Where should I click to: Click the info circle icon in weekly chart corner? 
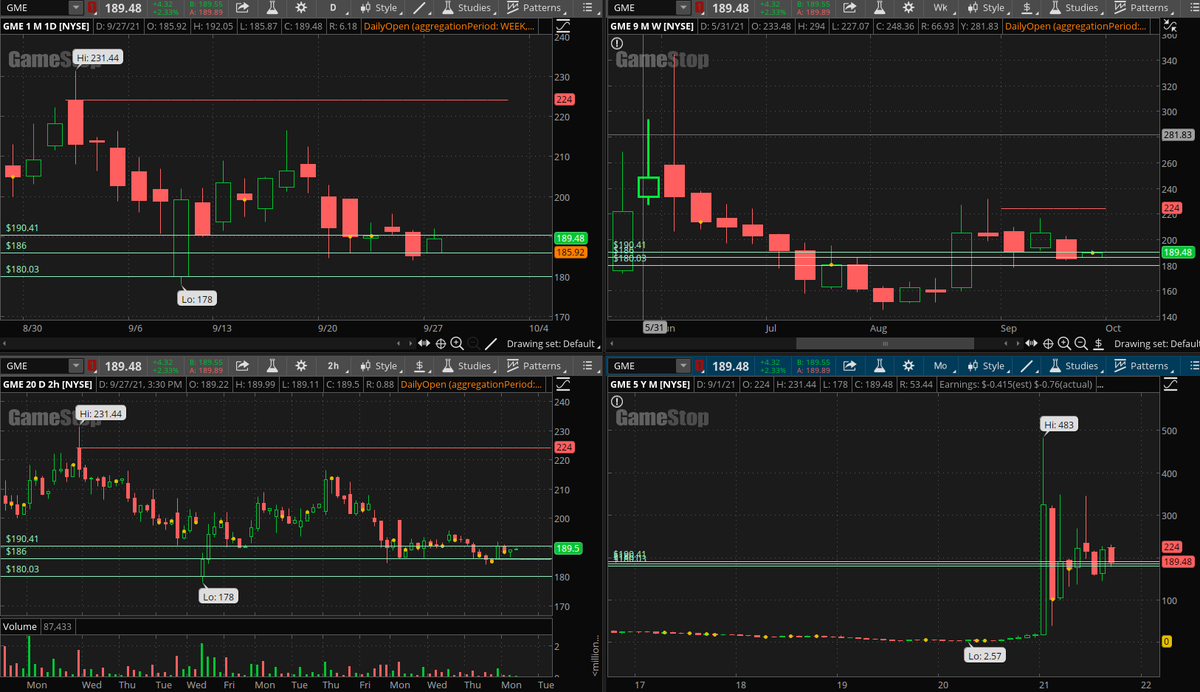click(615, 43)
